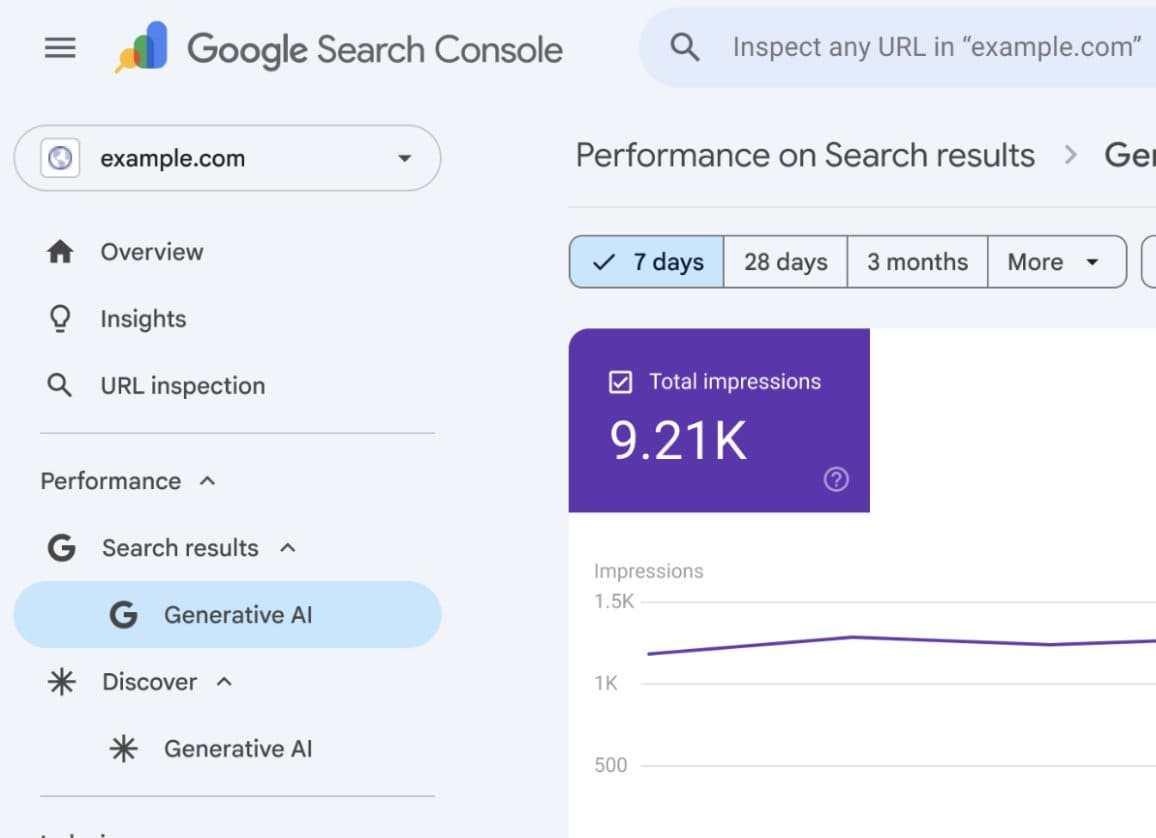The image size is (1156, 838).
Task: Click the Discover asterisk icon
Action: (x=61, y=682)
